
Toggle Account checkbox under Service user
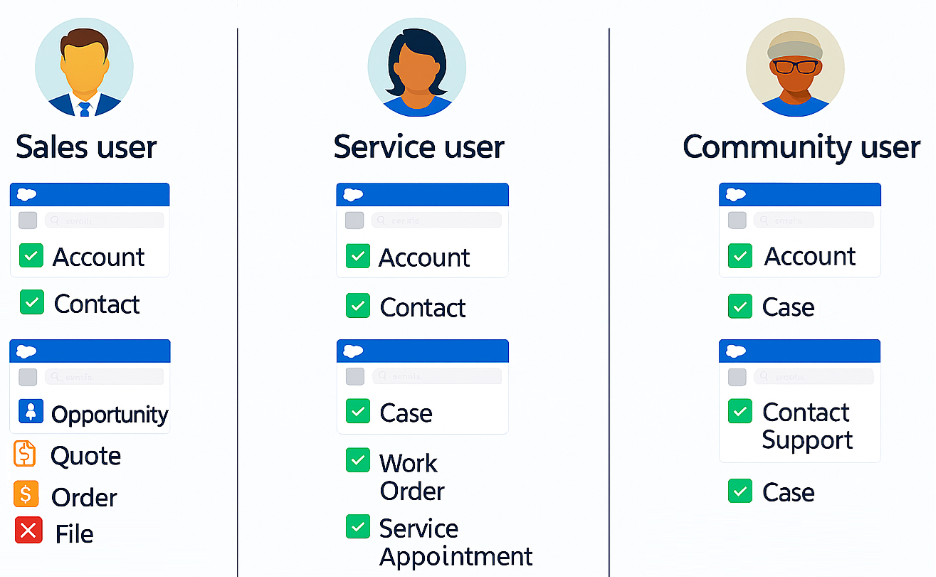point(357,256)
